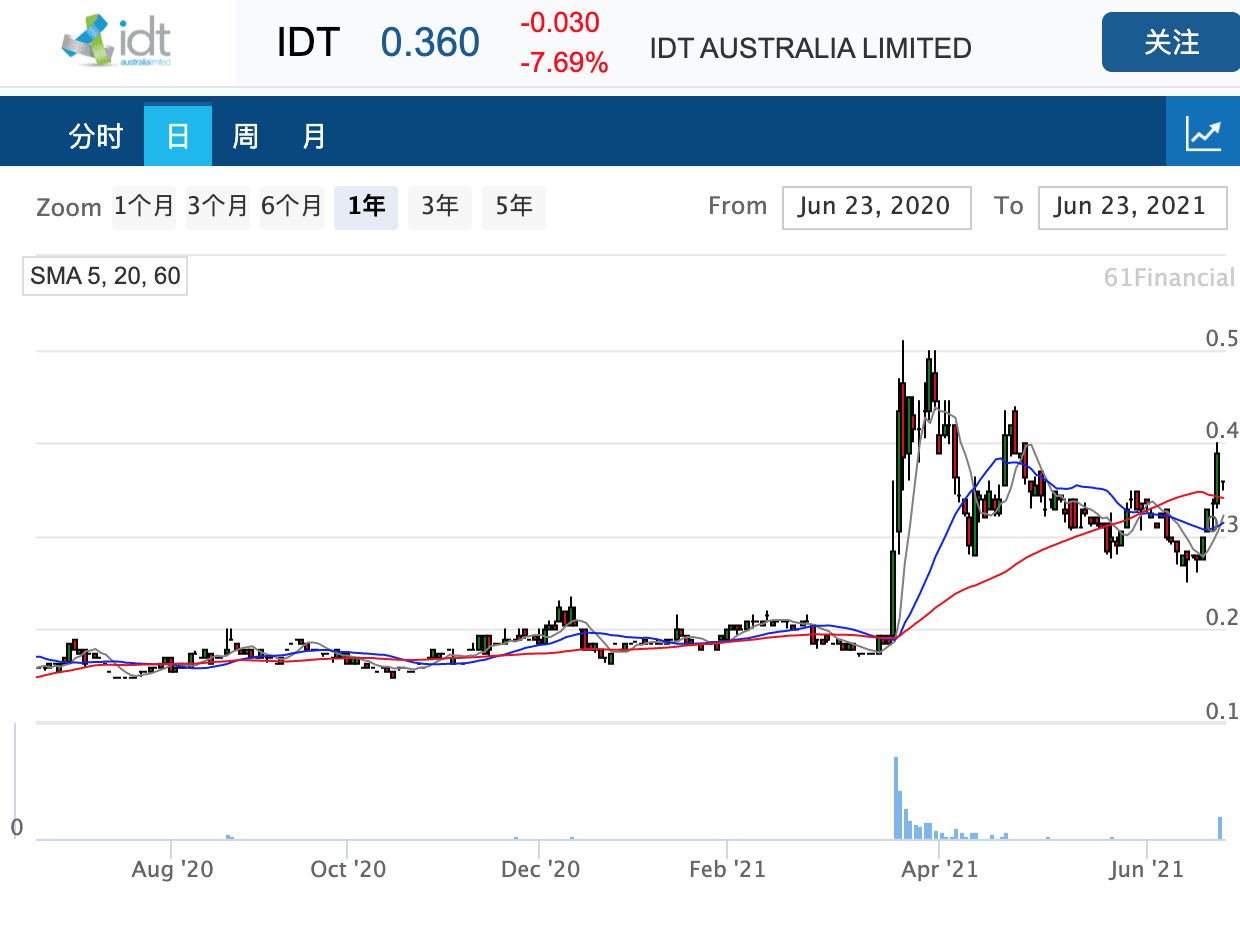Viewport: 1240px width, 926px height.
Task: Click the 0.5 price axis label
Action: (x=1222, y=339)
